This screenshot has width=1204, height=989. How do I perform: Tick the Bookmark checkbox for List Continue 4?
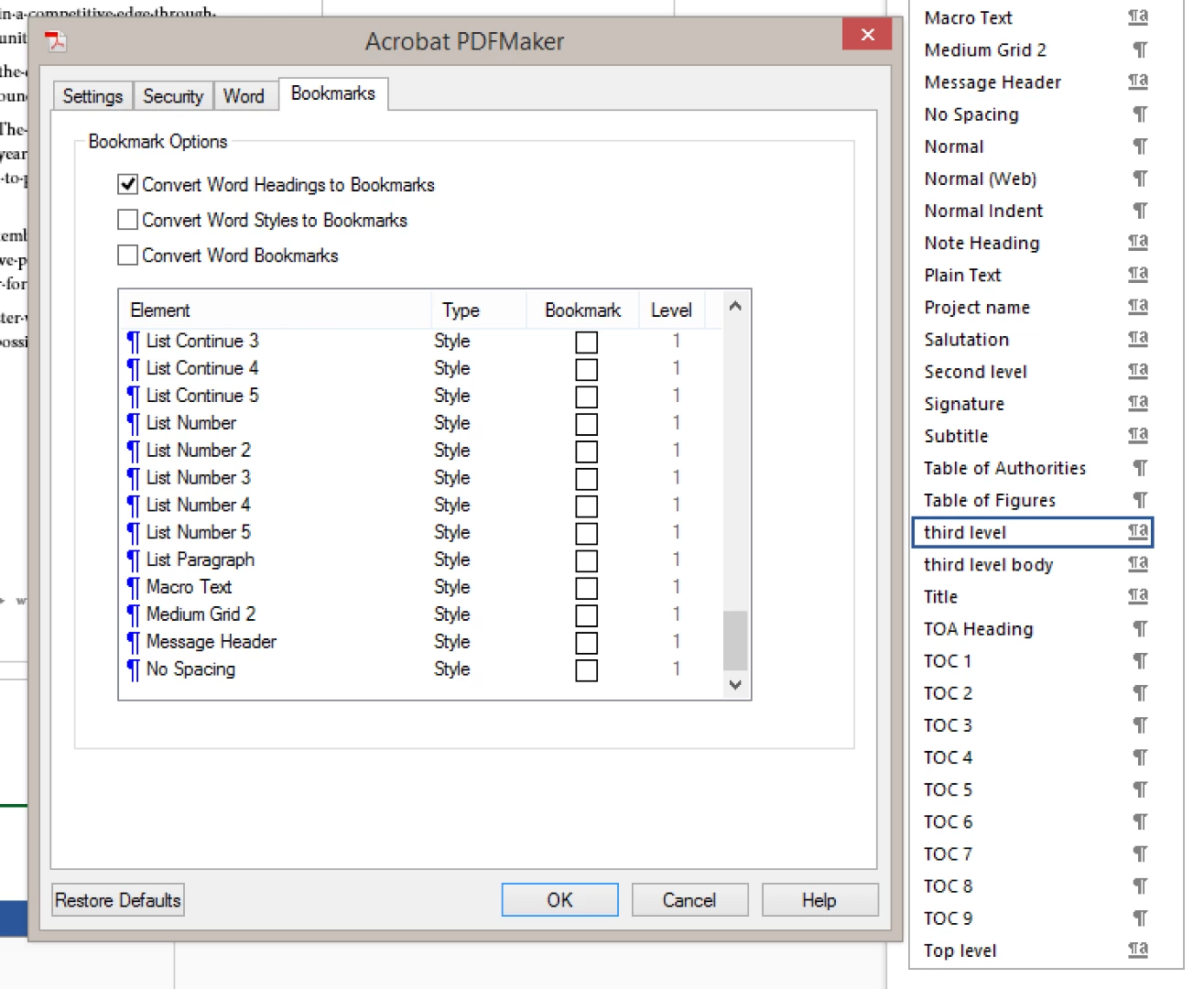point(587,370)
